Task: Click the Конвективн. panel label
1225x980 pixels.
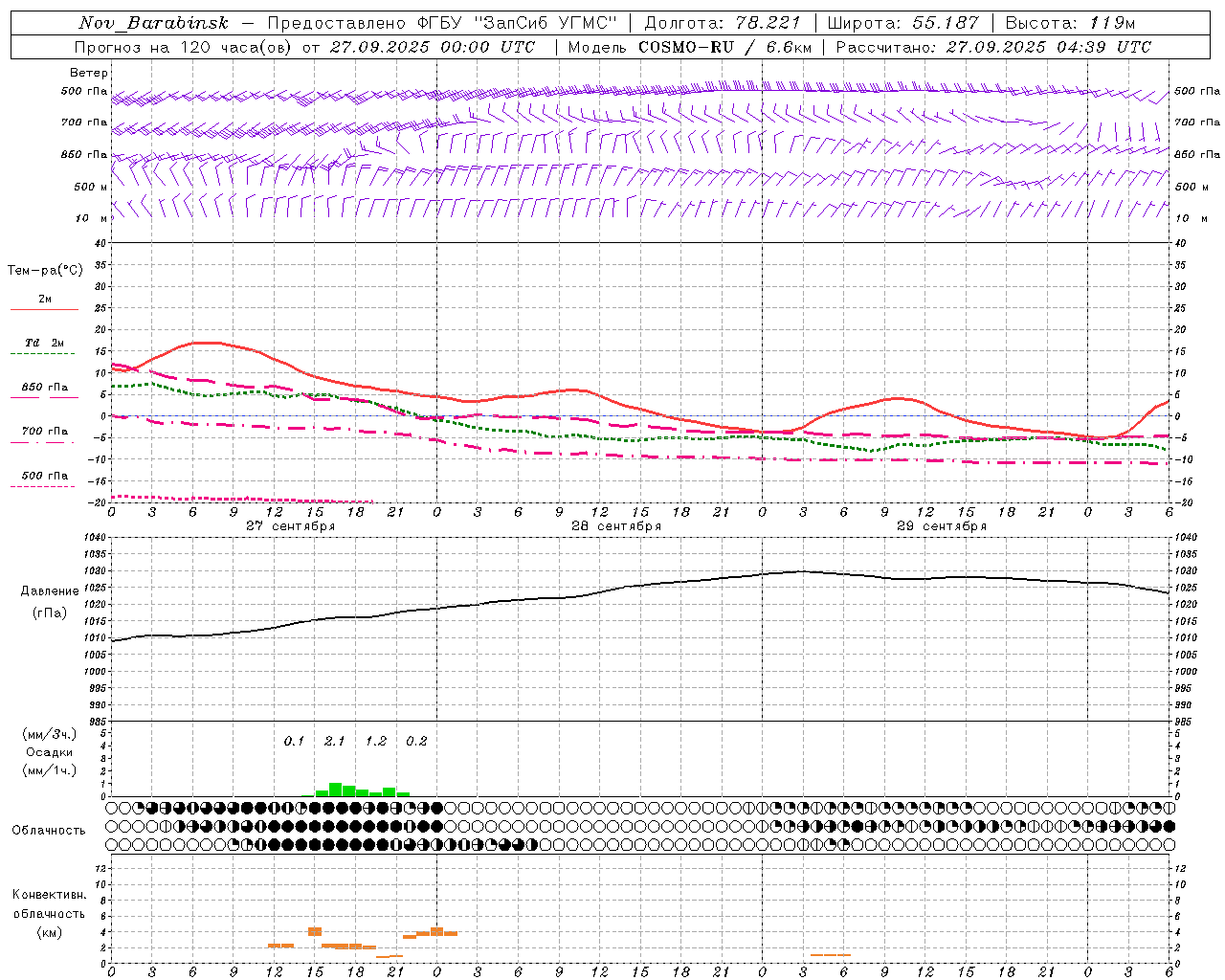Action: [x=49, y=895]
